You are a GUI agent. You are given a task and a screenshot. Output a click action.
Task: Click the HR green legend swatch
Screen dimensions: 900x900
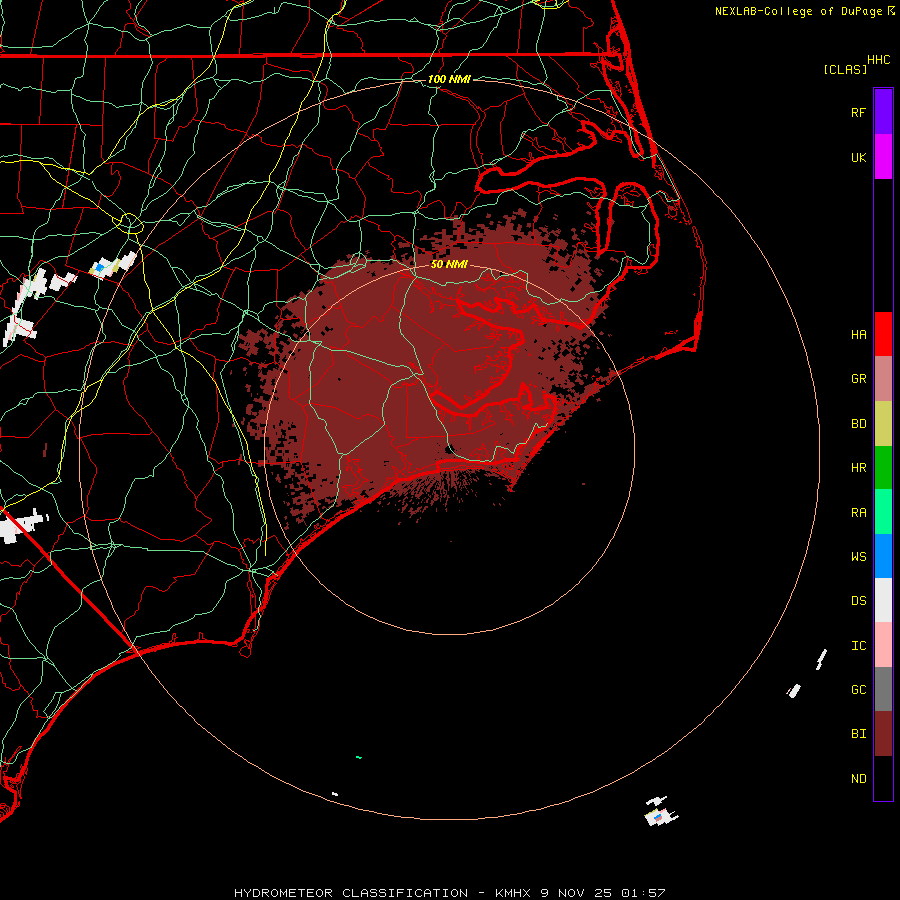pyautogui.click(x=883, y=468)
